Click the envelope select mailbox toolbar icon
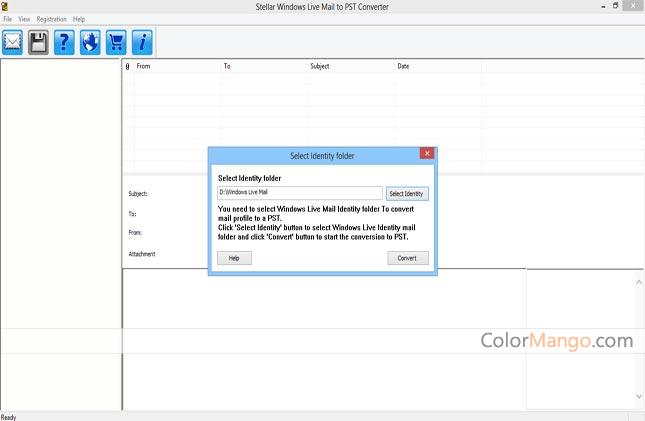645x421 pixels. [13, 42]
